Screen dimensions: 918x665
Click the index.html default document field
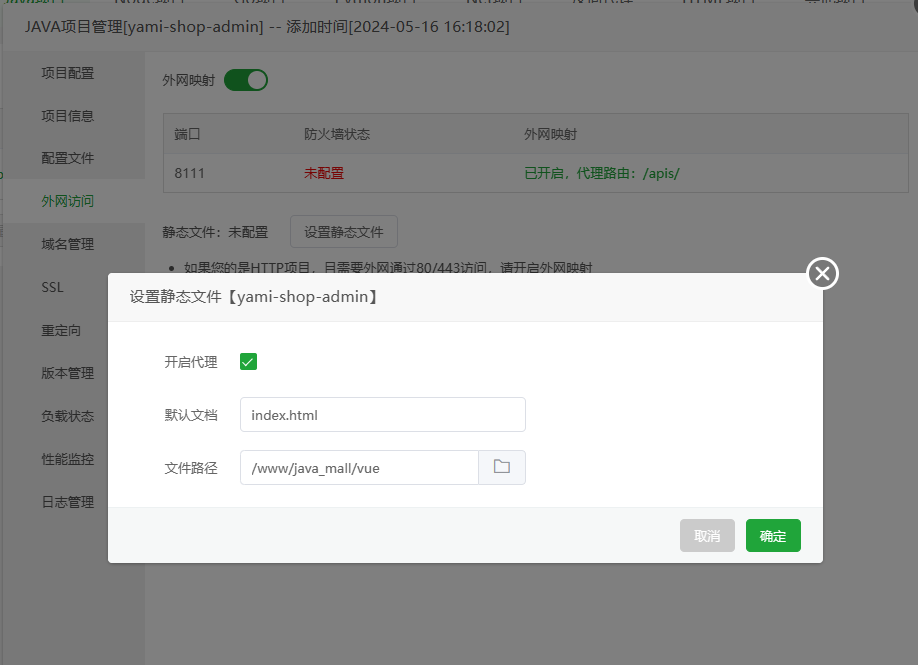[382, 414]
